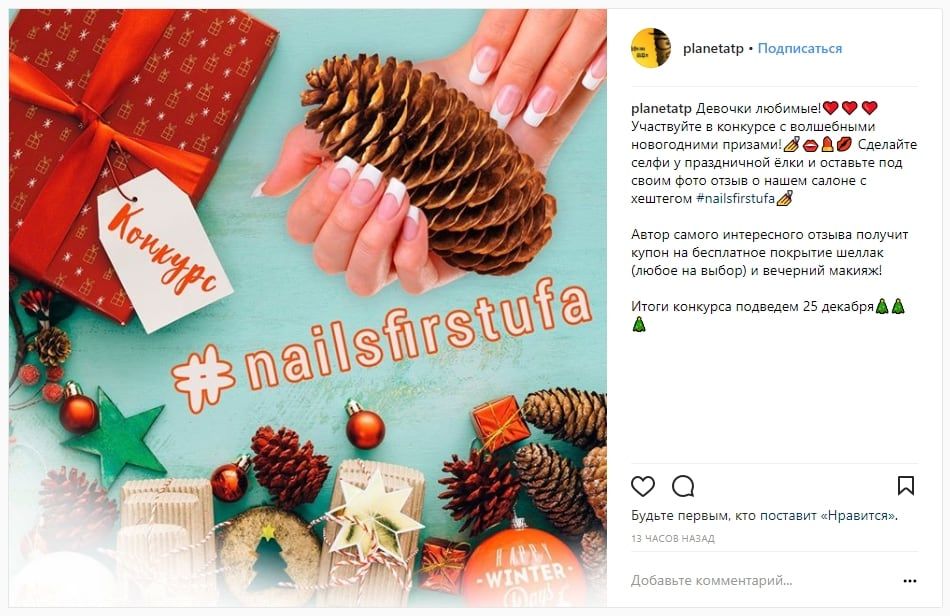Open comments via the speech bubble icon
This screenshot has width=950, height=616.
tap(683, 486)
